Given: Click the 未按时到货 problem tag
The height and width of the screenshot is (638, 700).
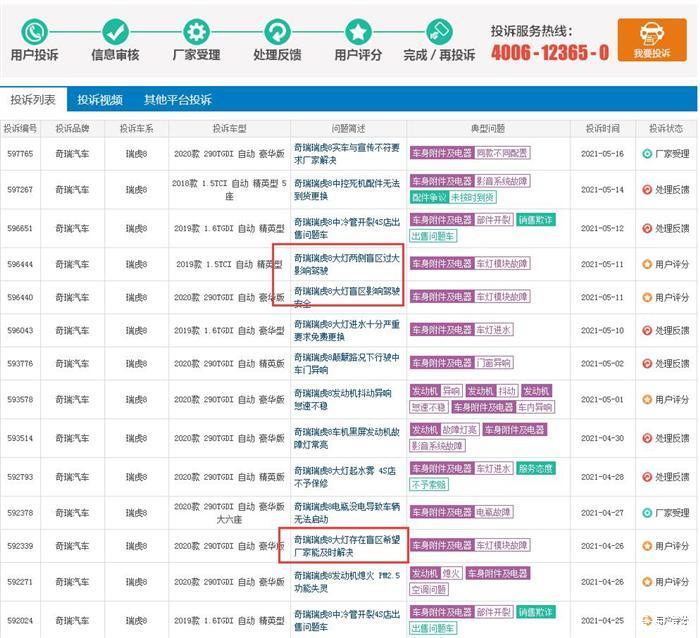Looking at the screenshot, I should click(472, 197).
